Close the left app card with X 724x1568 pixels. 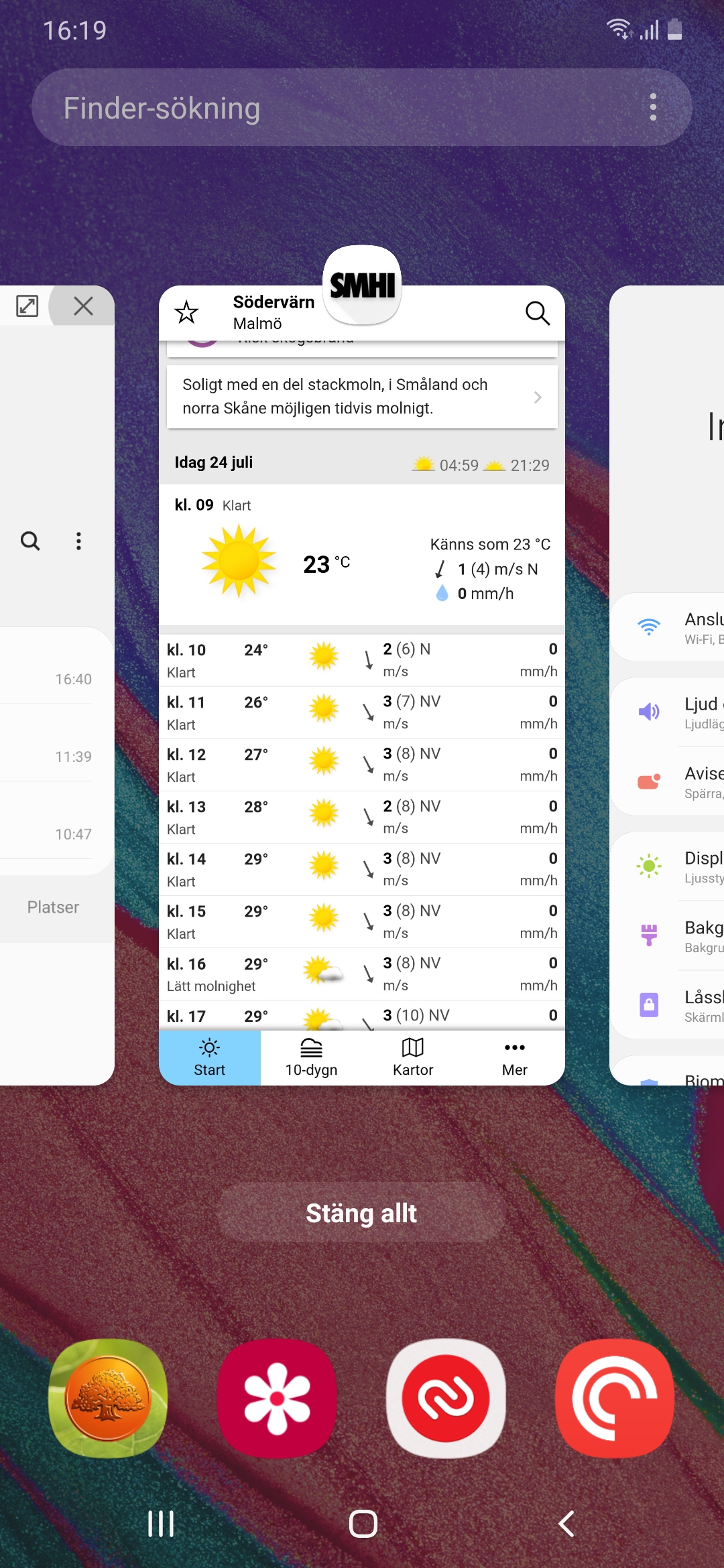point(83,306)
